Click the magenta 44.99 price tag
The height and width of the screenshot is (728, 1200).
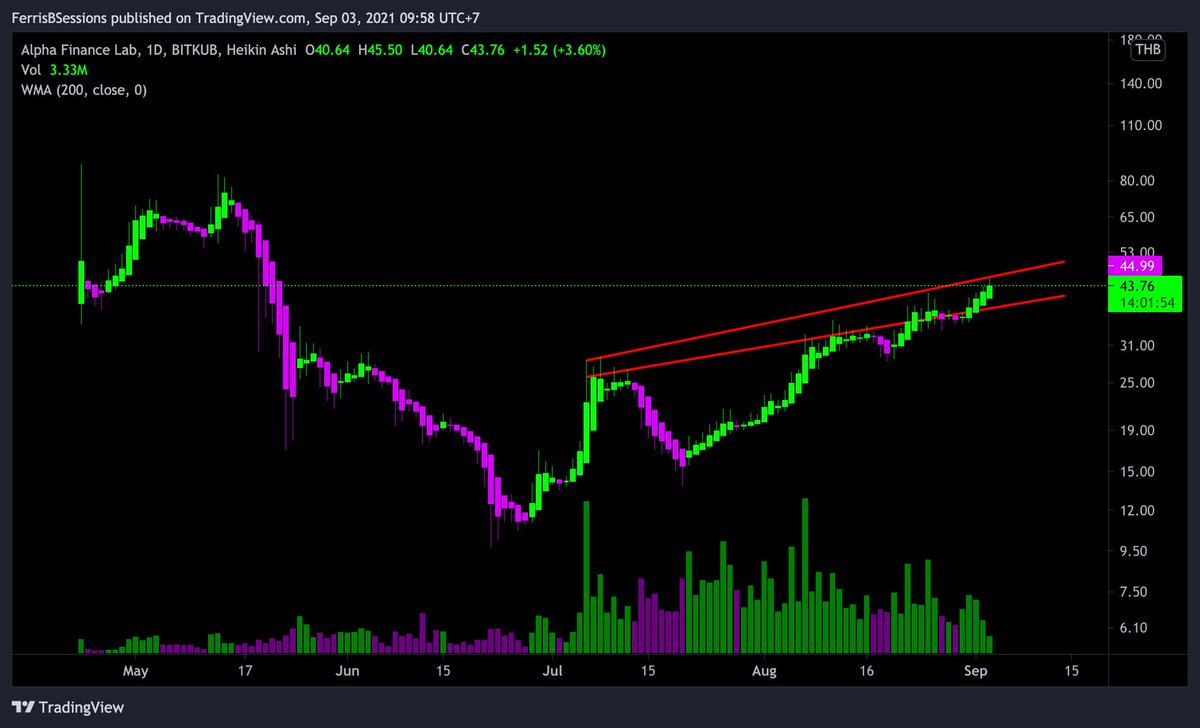pos(1139,266)
